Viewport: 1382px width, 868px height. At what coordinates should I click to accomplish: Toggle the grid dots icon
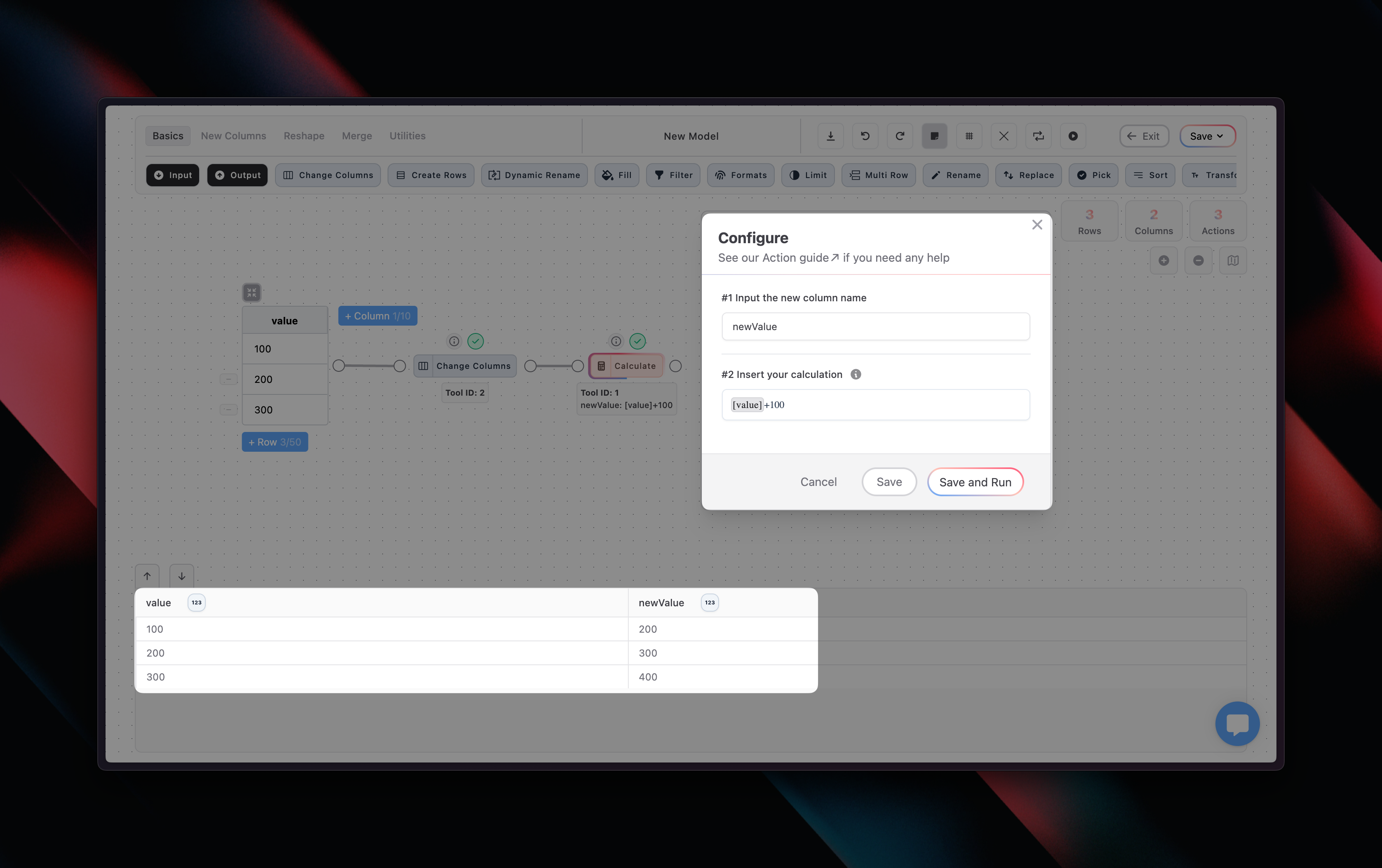(x=969, y=136)
